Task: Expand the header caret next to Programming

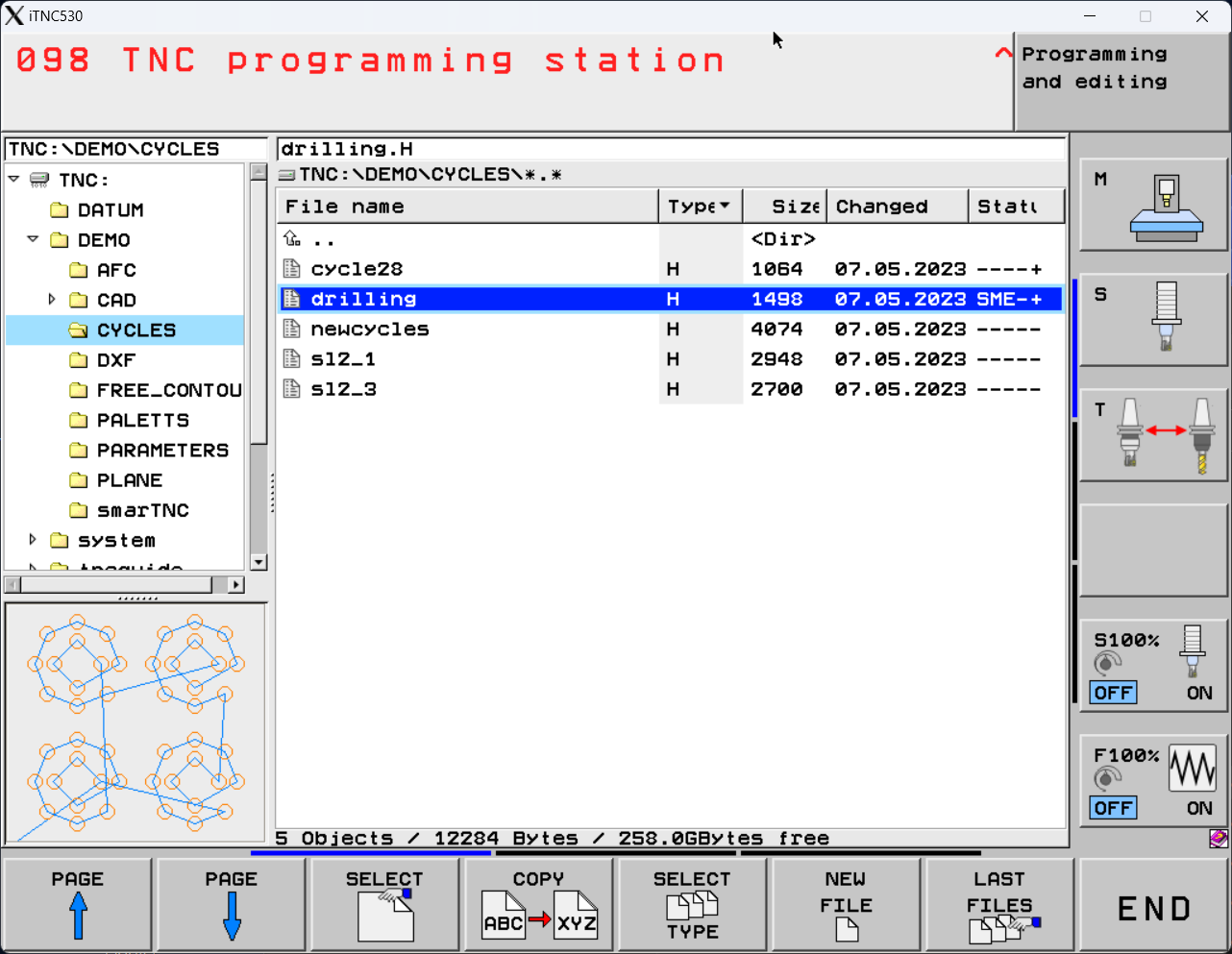Action: point(1003,54)
